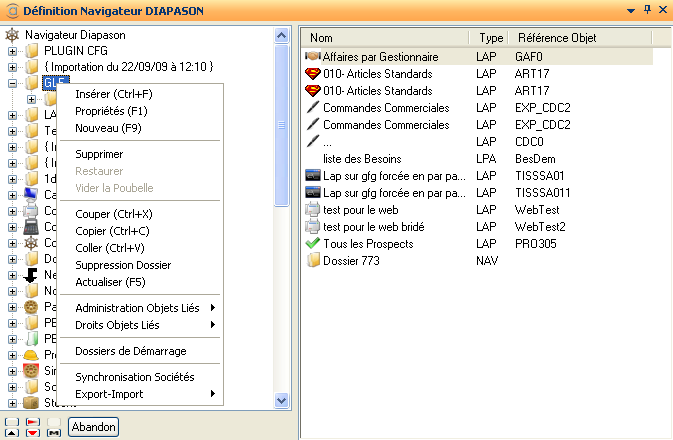Image resolution: width=673 pixels, height=440 pixels.
Task: Click the PLUGIN CFG folder icon
Action: [x=32, y=51]
